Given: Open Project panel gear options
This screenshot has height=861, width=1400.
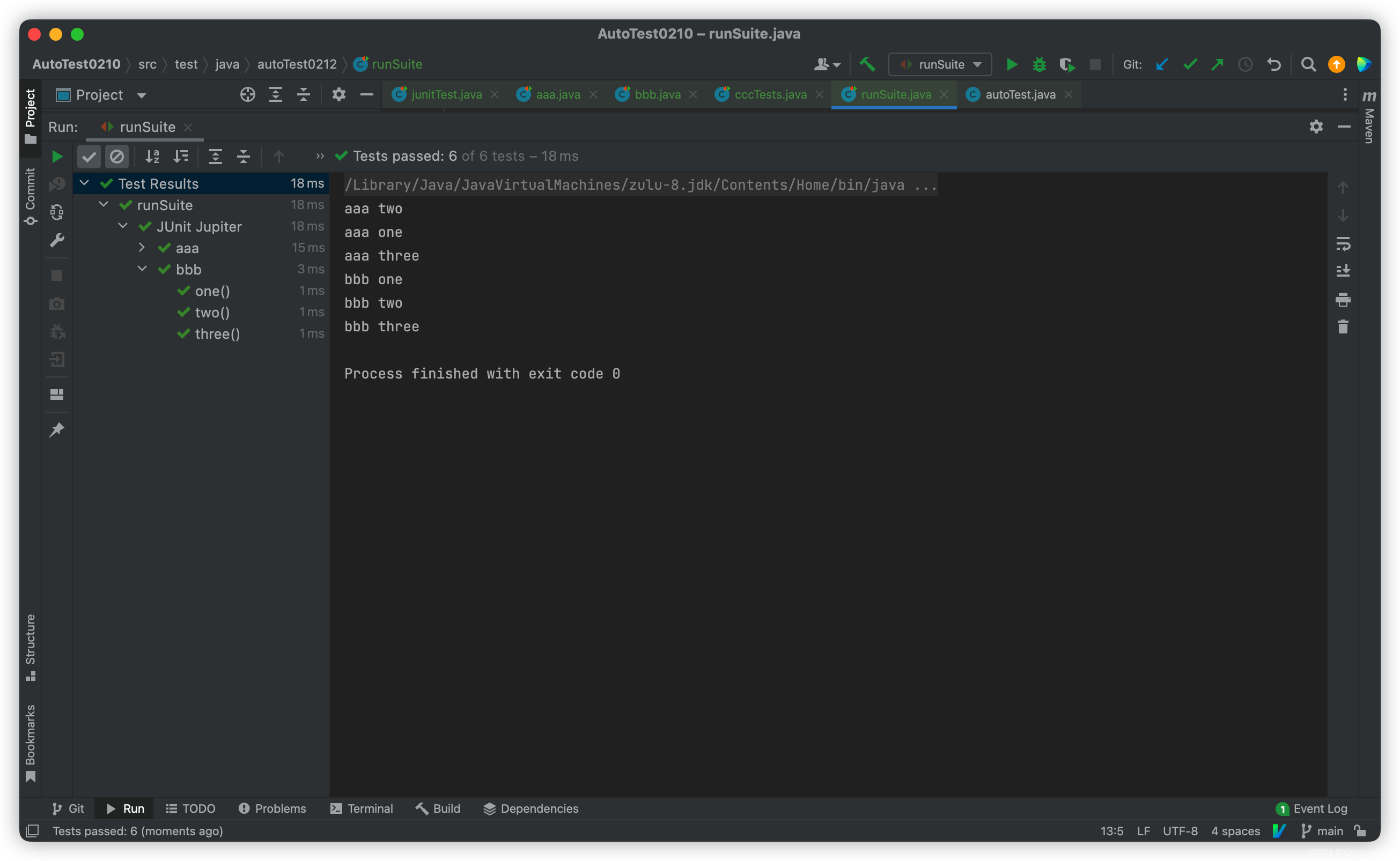Looking at the screenshot, I should tap(338, 94).
